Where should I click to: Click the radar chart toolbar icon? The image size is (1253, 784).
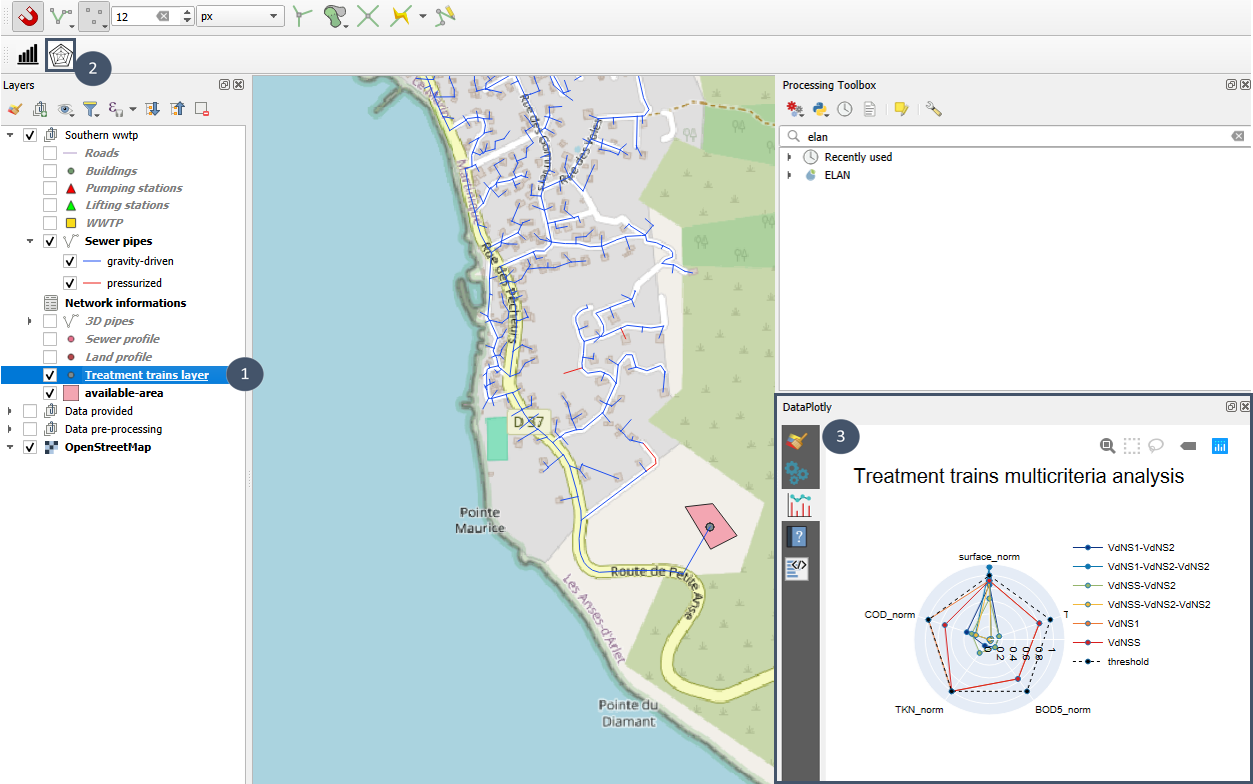[60, 55]
